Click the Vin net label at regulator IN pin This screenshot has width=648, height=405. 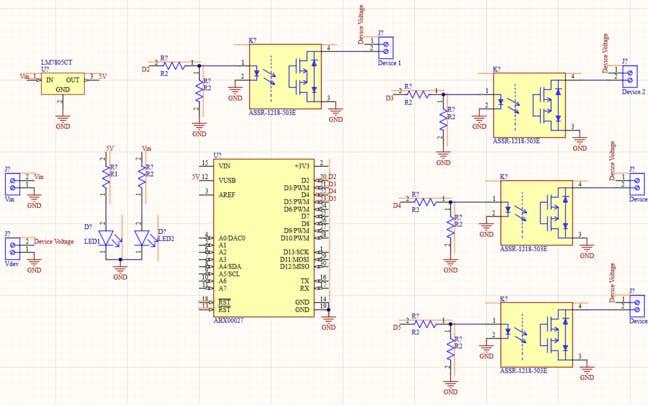[x=24, y=76]
